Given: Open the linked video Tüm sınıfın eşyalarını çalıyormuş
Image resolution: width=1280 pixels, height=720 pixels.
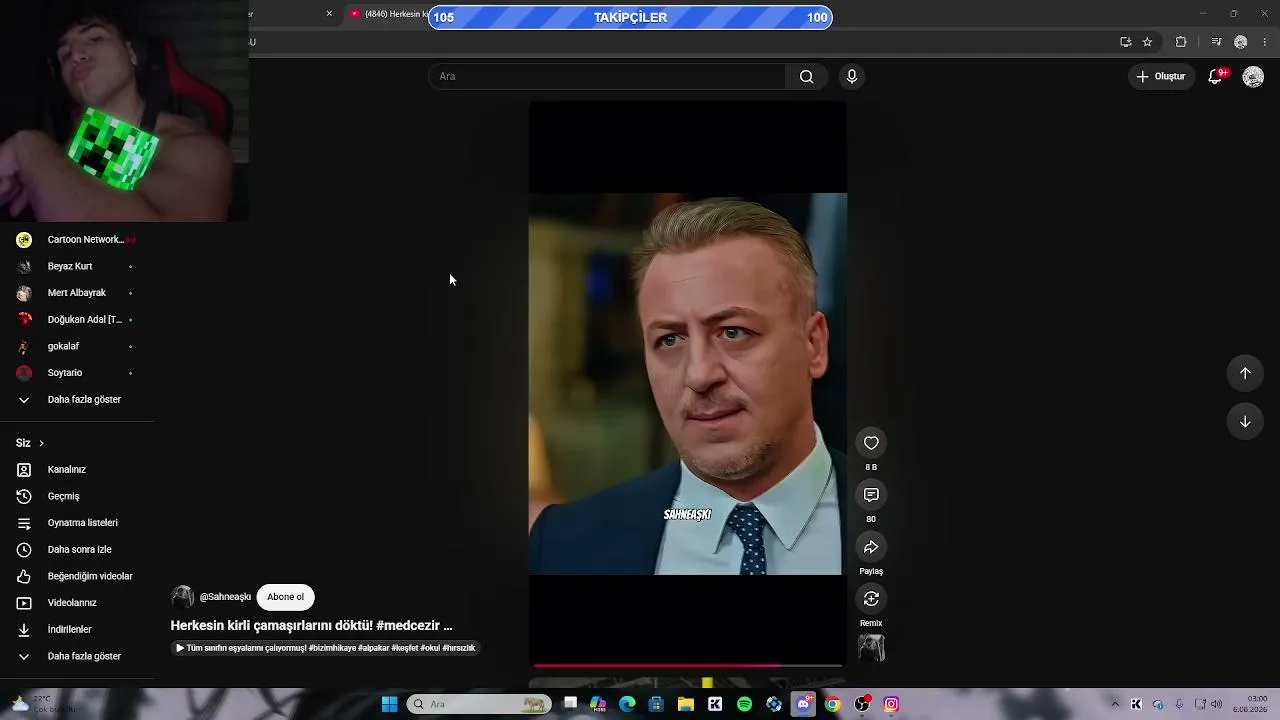Looking at the screenshot, I should [x=325, y=648].
